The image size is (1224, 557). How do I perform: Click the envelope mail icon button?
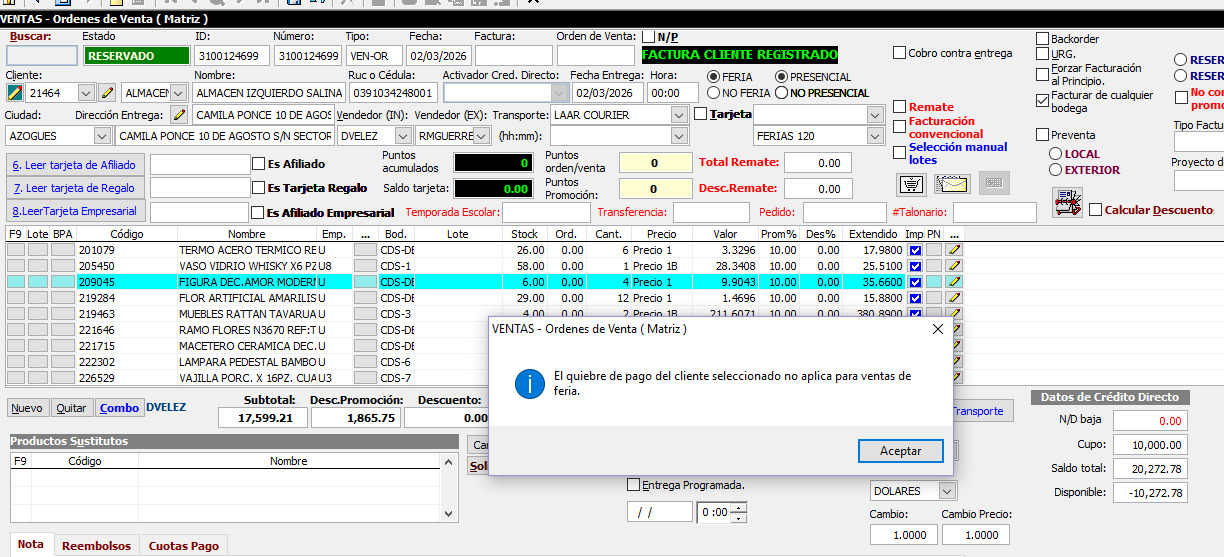(x=952, y=184)
